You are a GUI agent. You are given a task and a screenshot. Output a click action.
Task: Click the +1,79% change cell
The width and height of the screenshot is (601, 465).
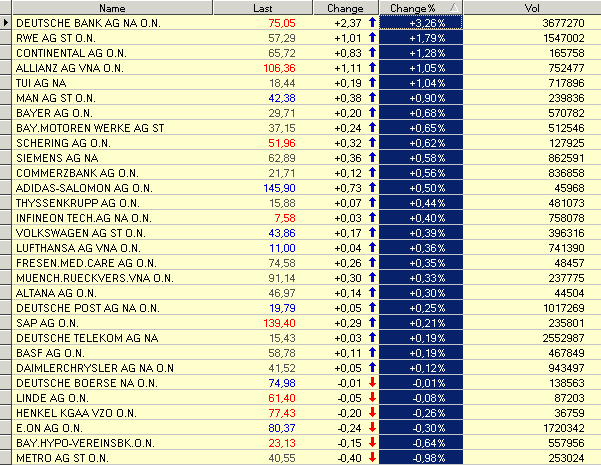421,38
